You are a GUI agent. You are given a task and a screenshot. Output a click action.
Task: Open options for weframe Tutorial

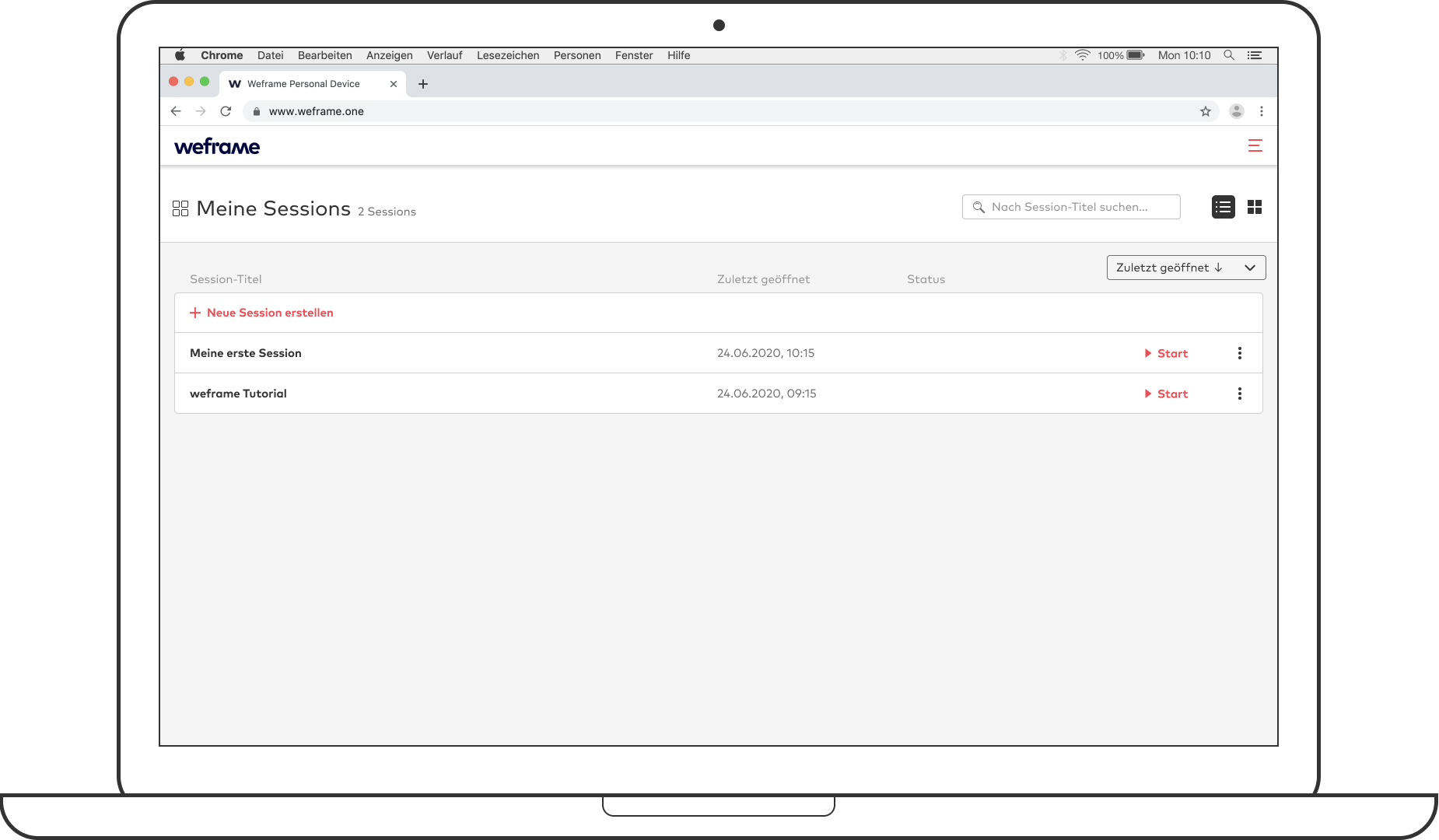point(1239,394)
